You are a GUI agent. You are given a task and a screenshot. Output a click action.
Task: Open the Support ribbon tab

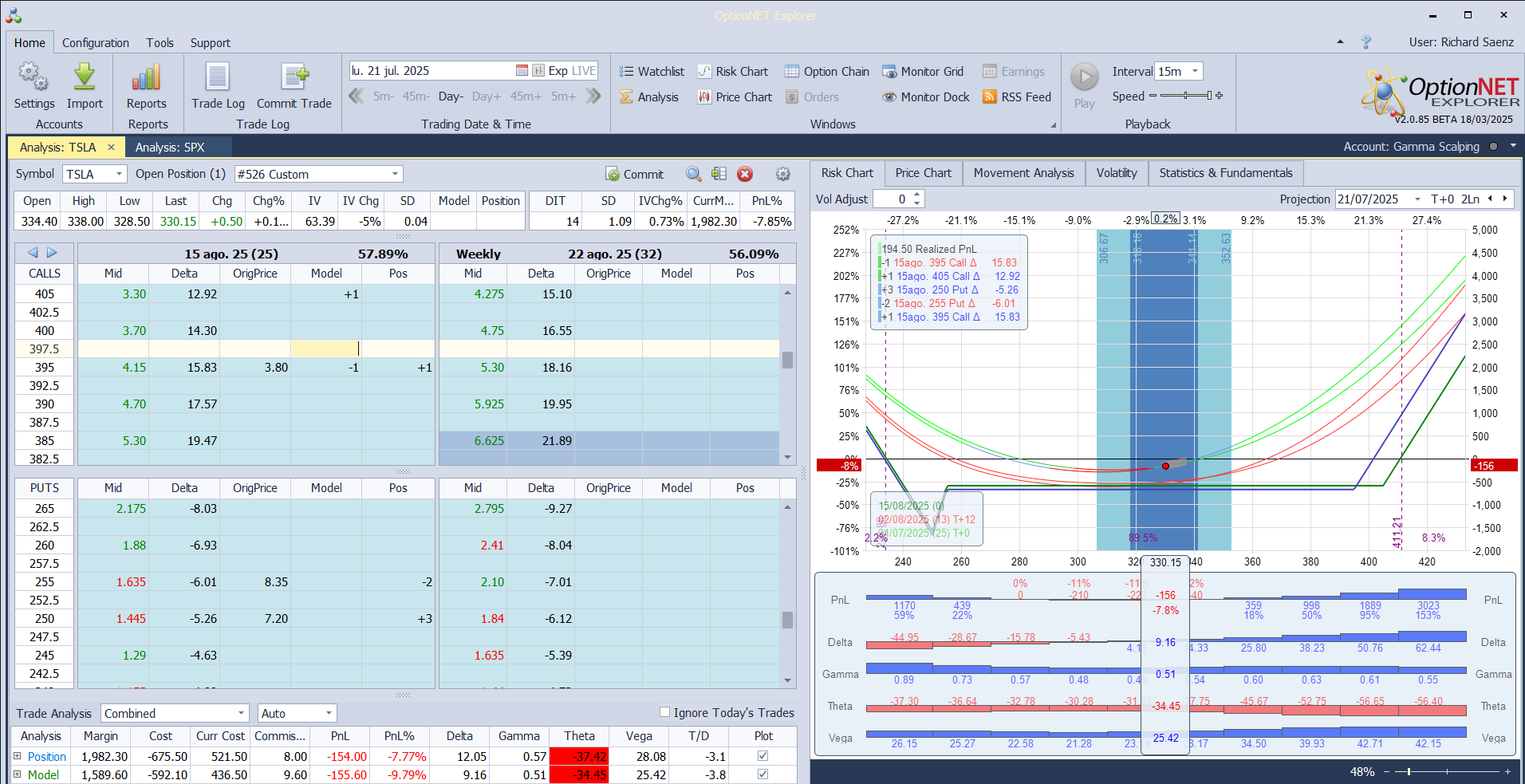[x=211, y=43]
